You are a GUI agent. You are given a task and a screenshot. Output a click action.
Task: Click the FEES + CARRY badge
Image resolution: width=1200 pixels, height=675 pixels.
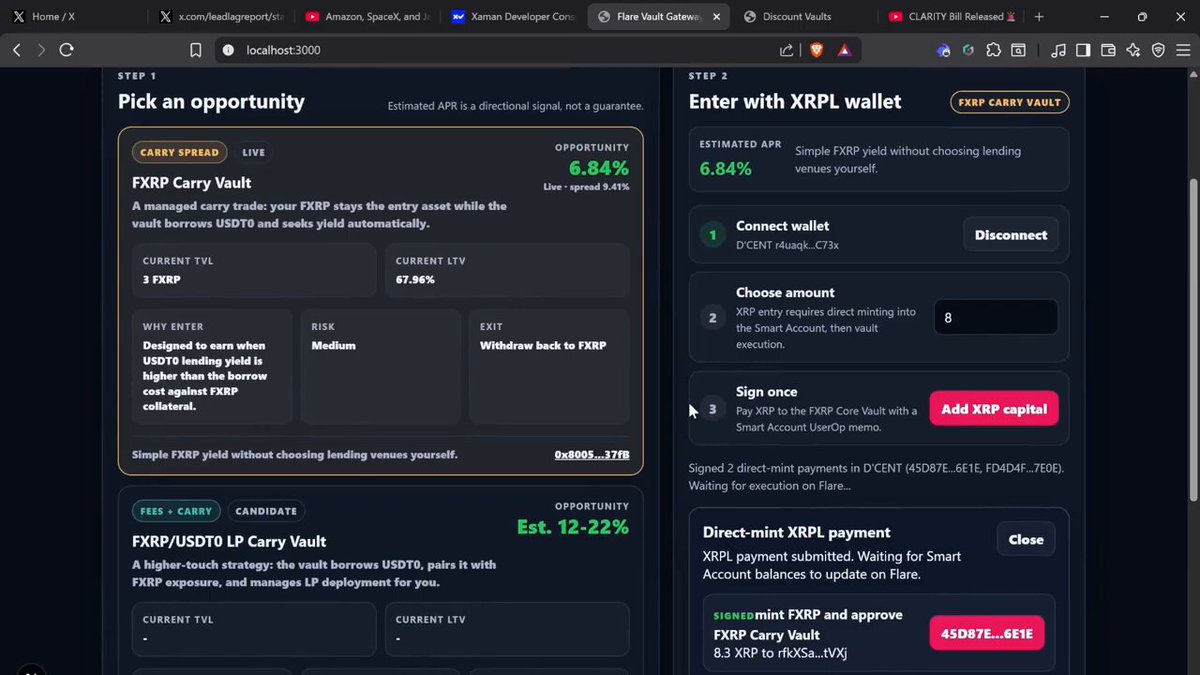(176, 511)
